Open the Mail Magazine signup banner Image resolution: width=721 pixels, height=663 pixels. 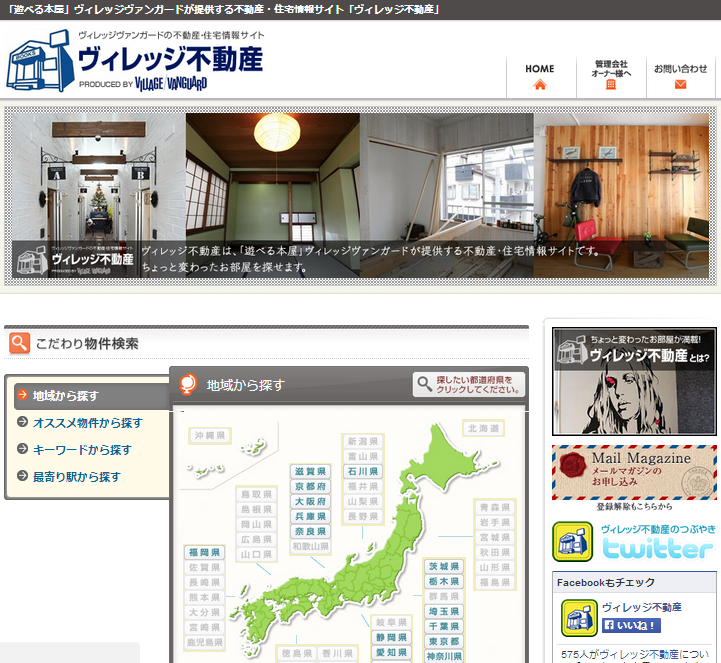634,472
